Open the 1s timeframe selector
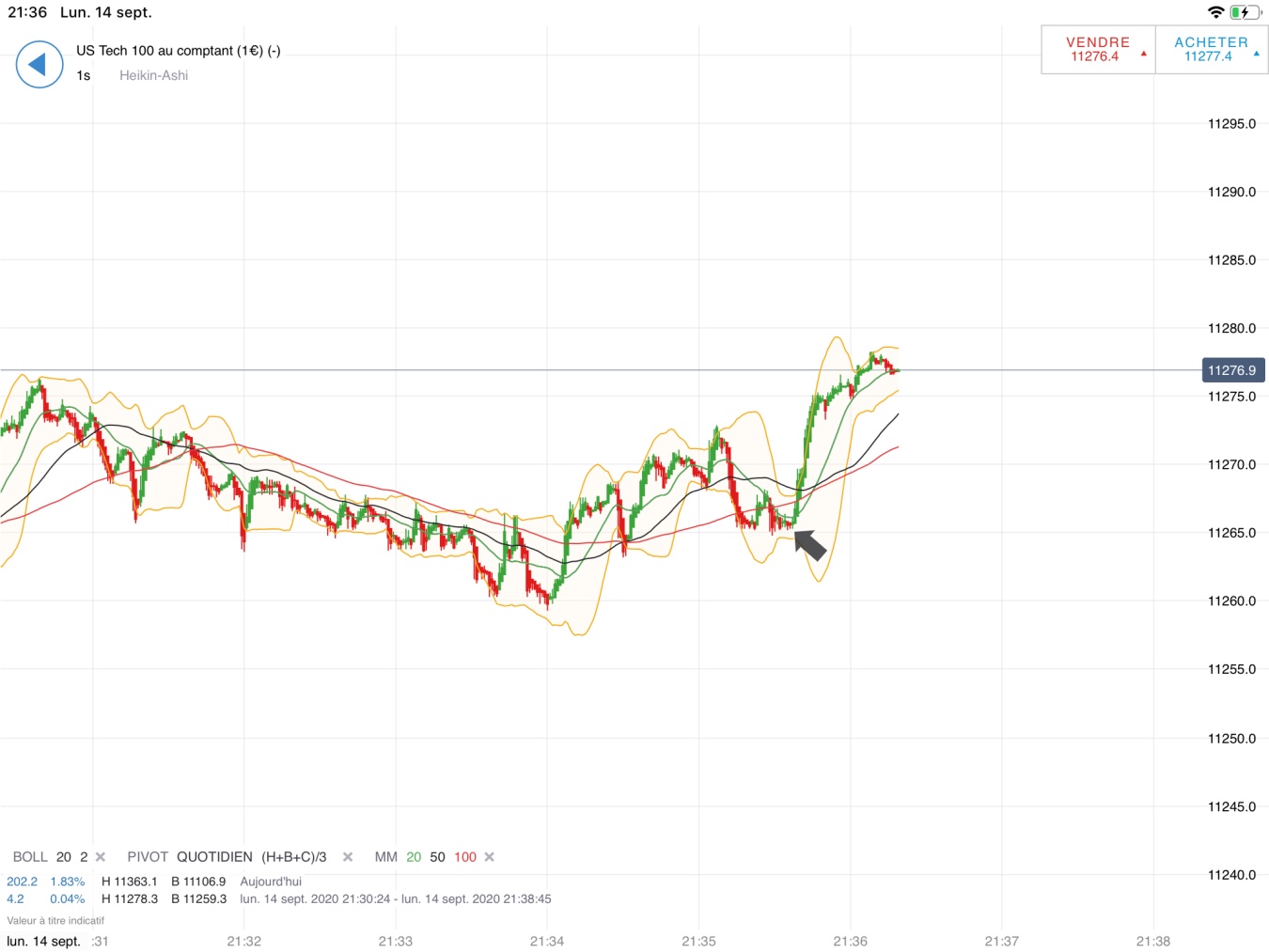Screen dimensions: 1269x952 click(x=84, y=76)
